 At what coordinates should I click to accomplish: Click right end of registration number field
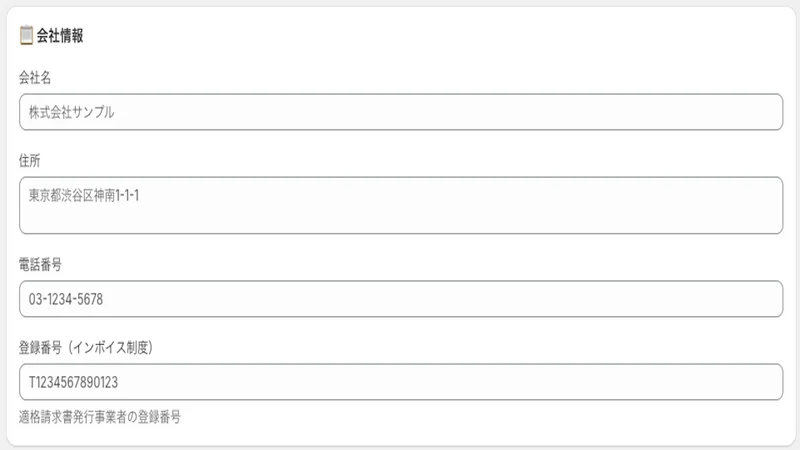[755, 382]
